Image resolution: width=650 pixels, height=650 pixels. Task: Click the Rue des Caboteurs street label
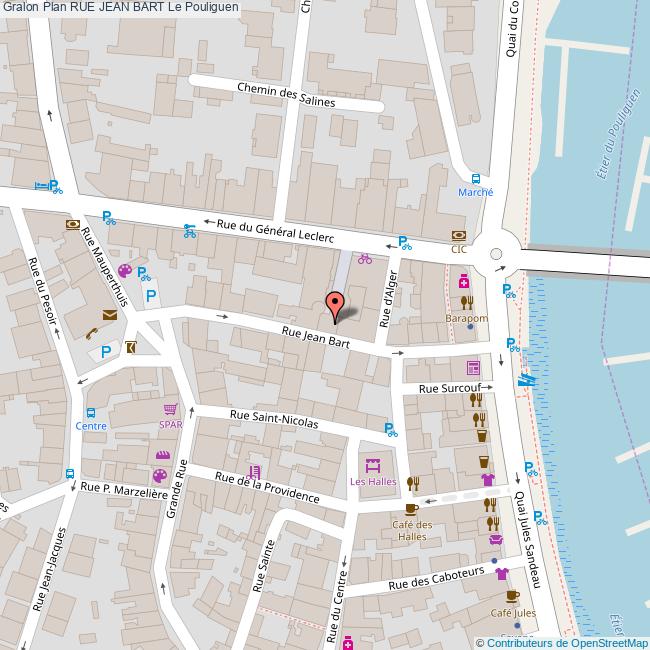tap(435, 578)
